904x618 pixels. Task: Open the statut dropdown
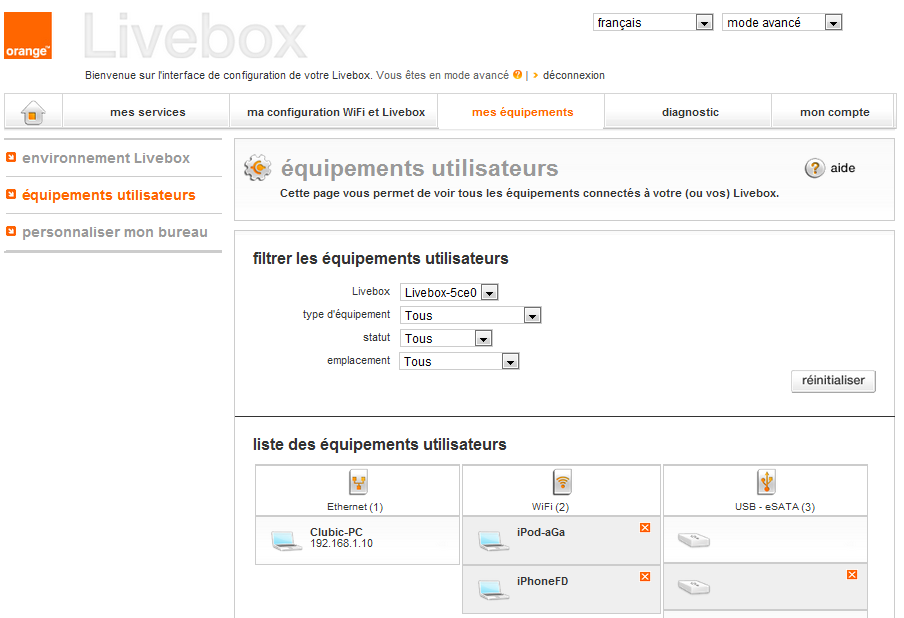pyautogui.click(x=446, y=338)
